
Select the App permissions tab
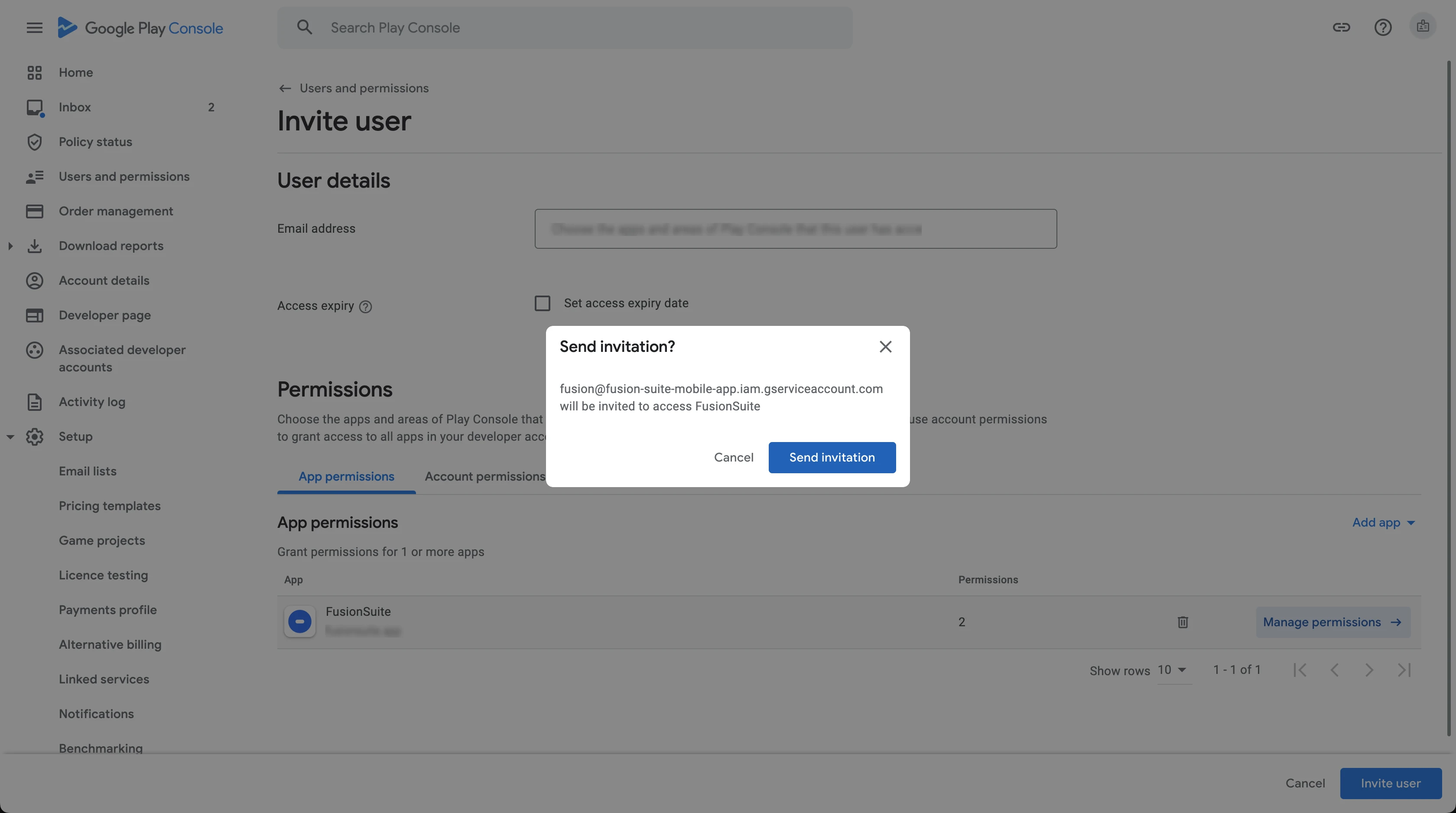pos(346,477)
